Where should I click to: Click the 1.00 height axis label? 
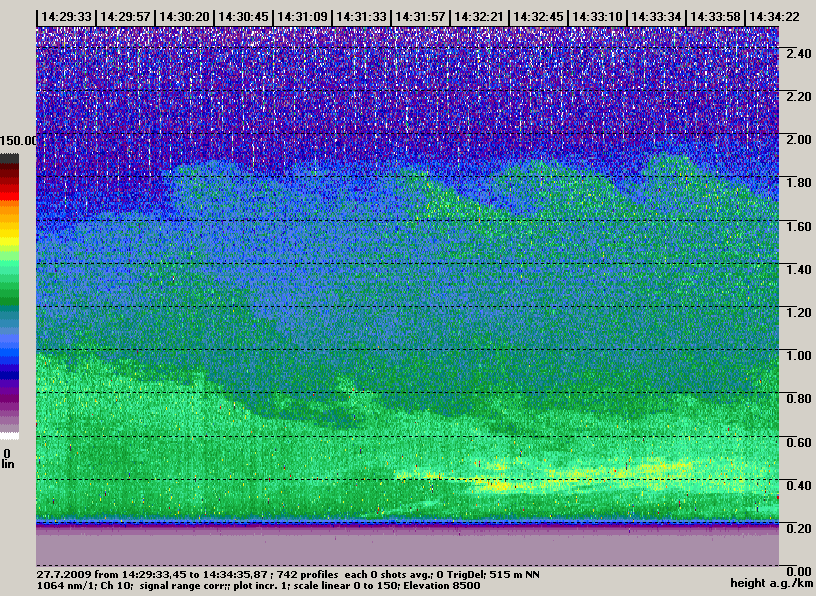point(798,356)
